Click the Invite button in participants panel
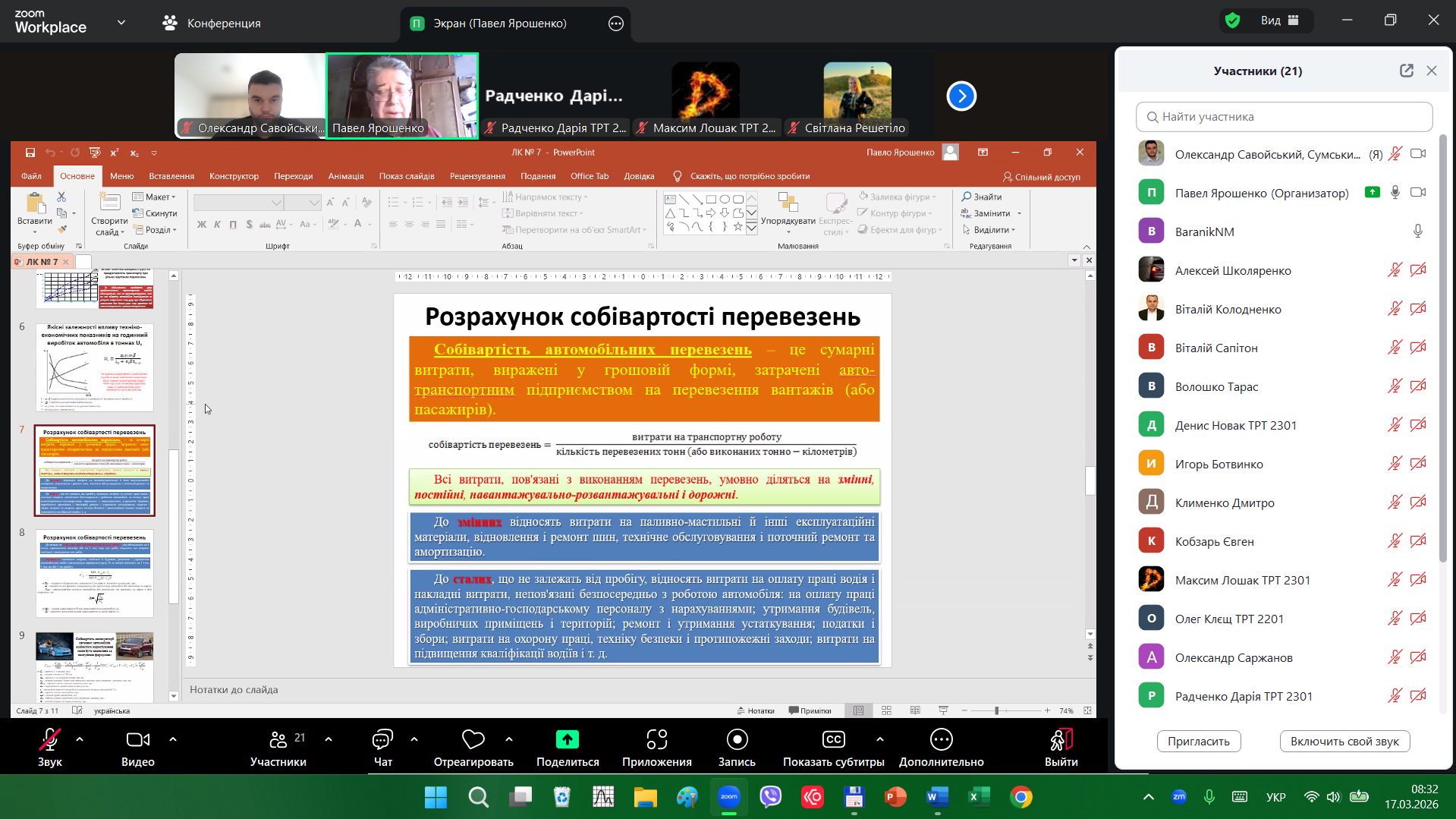The image size is (1456, 819). pos(1198,741)
